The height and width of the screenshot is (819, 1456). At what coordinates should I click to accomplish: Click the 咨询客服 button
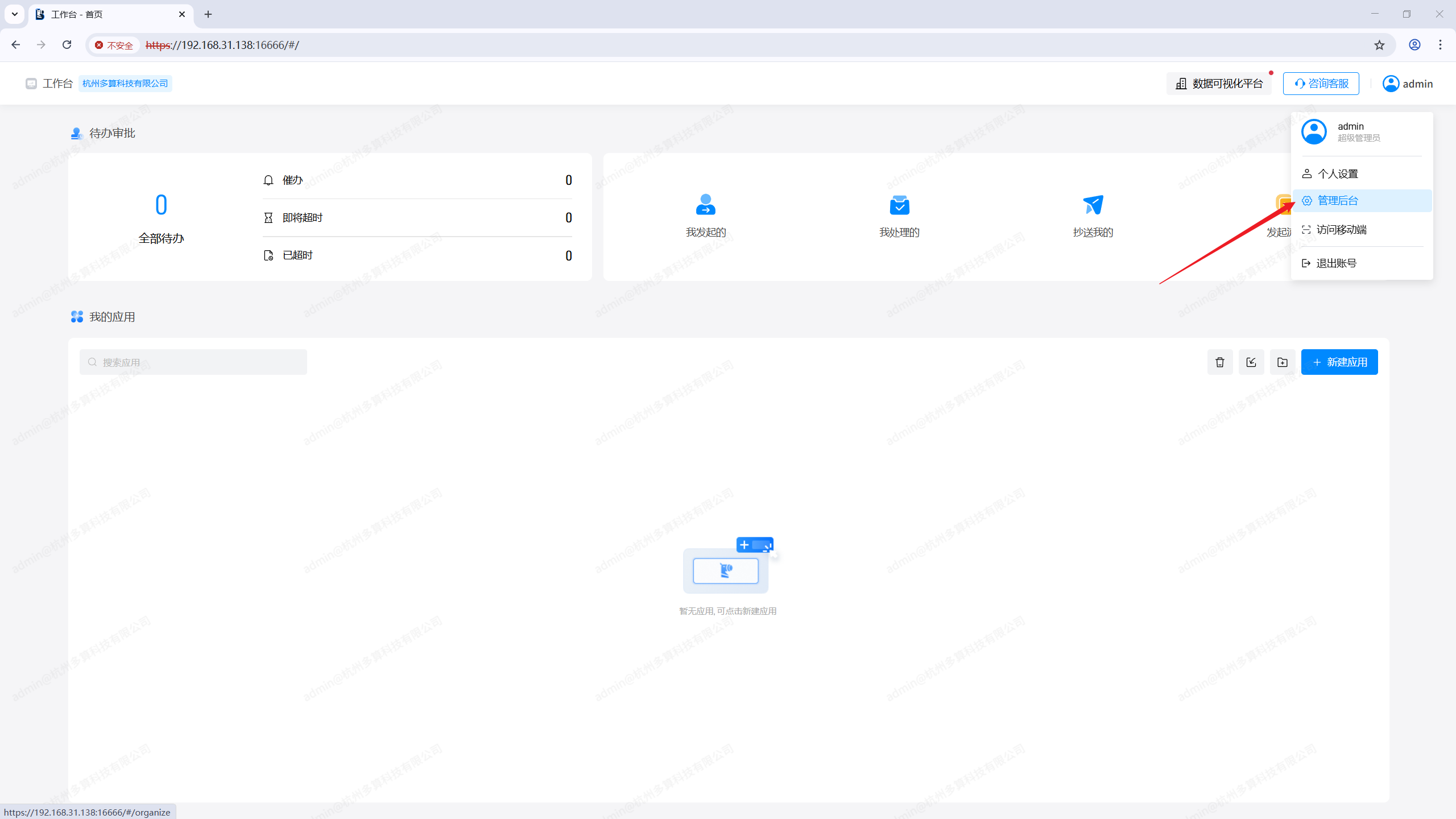pos(1321,84)
